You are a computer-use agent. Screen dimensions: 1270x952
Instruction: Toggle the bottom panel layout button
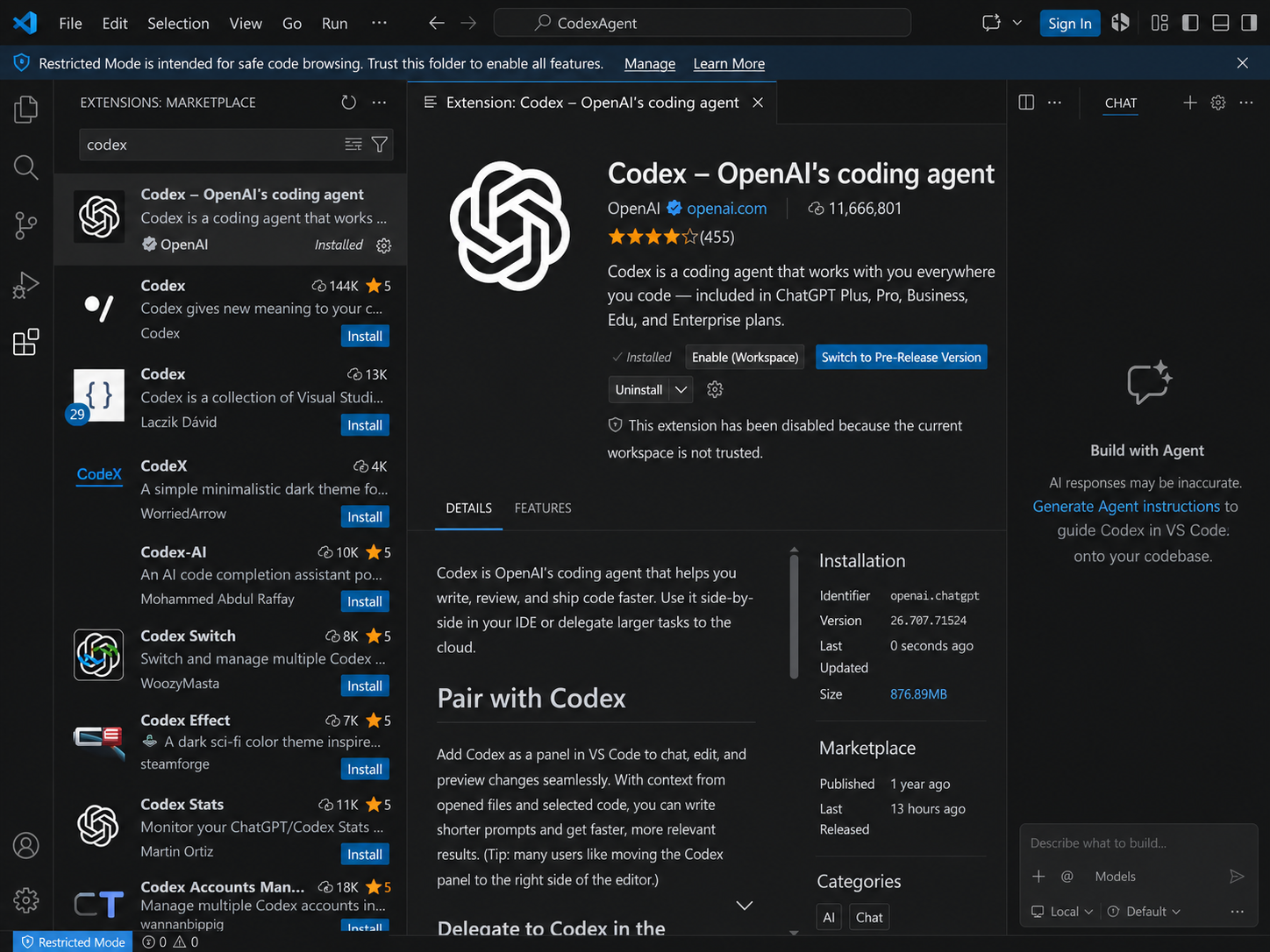1220,23
